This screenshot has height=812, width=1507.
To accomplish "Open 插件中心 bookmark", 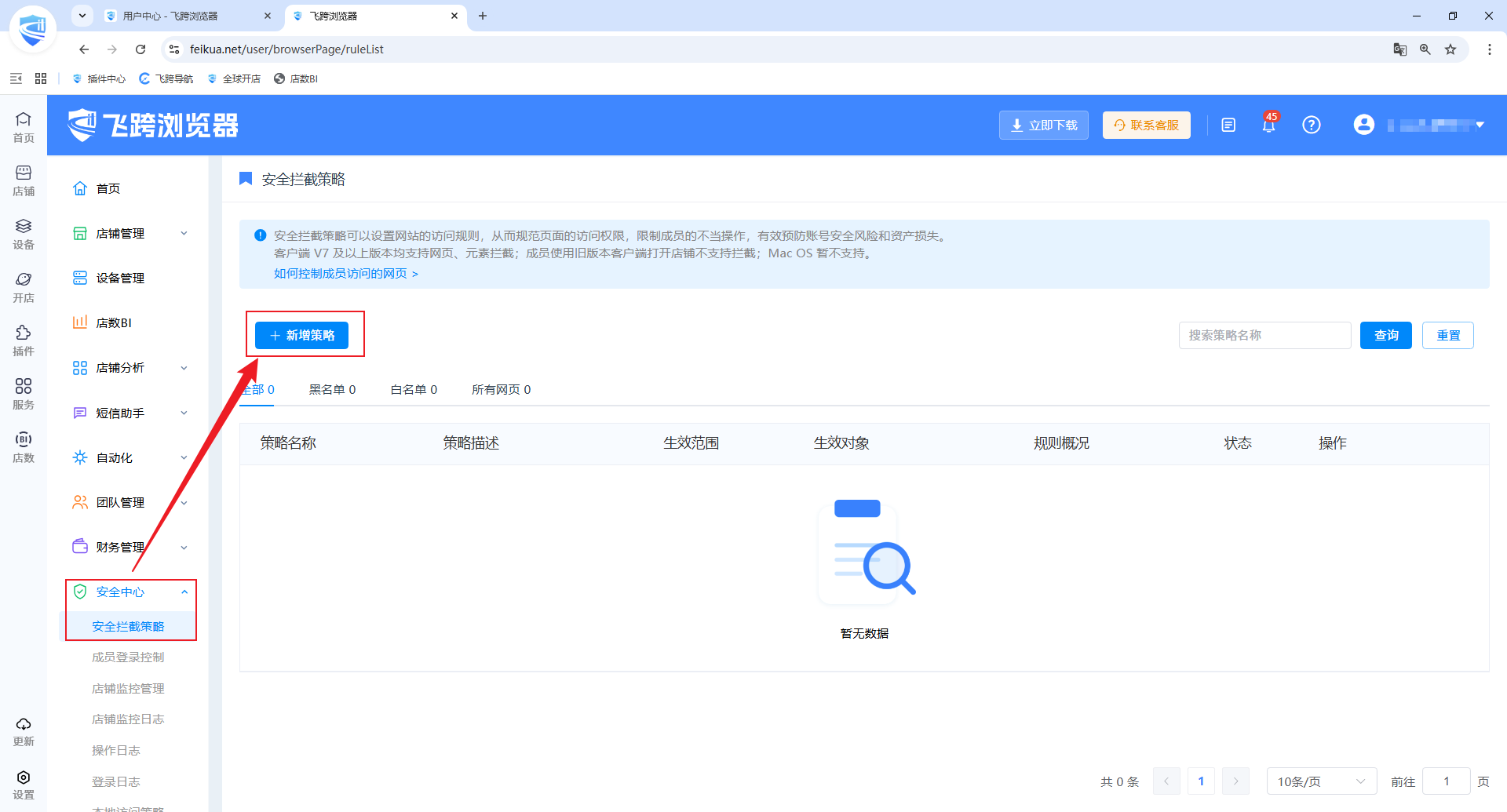I will [99, 78].
